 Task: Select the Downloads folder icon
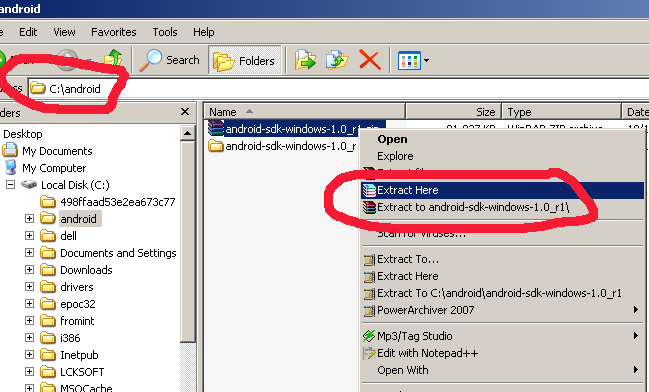point(48,269)
